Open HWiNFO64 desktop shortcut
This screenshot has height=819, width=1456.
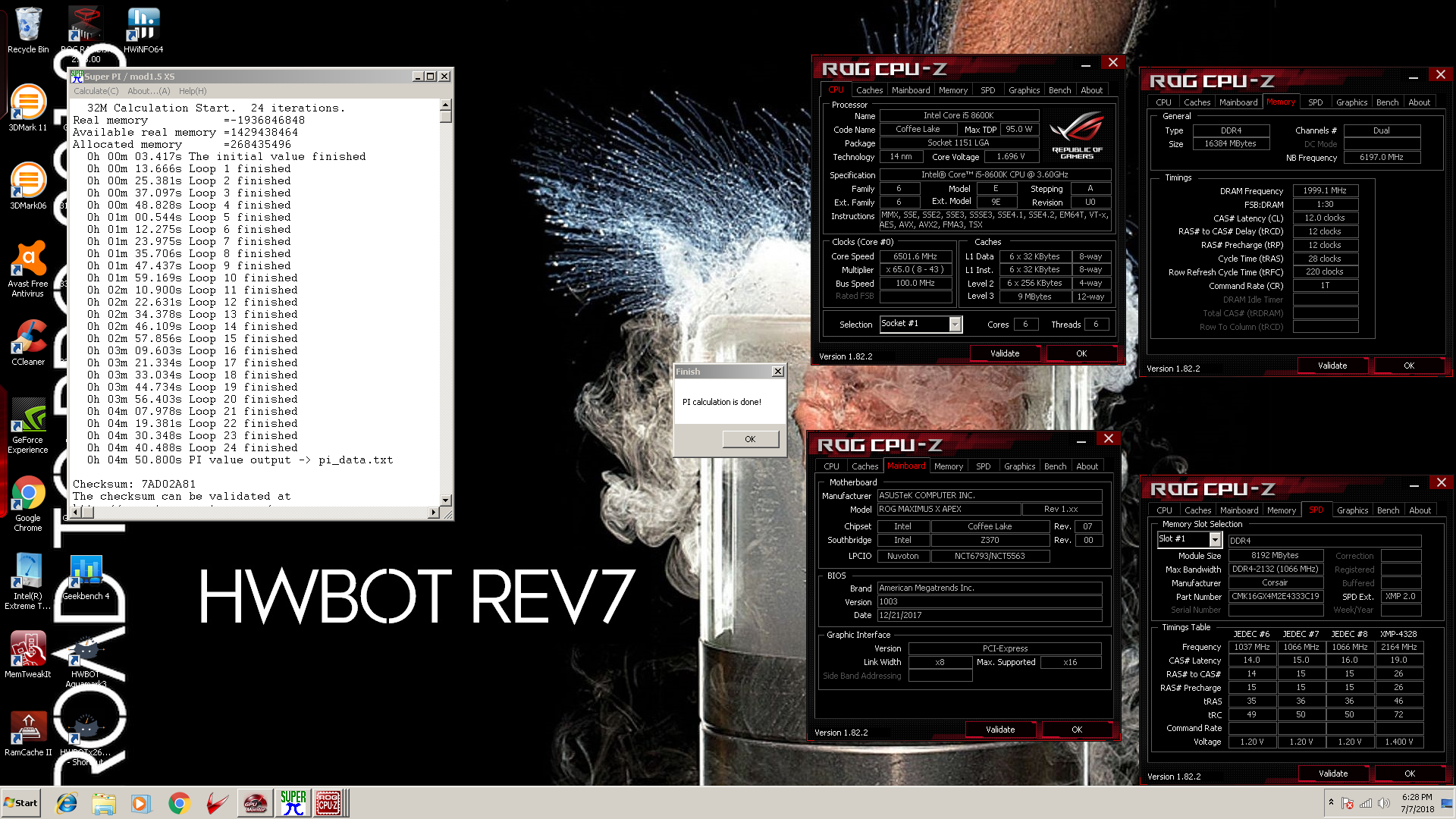tap(143, 30)
